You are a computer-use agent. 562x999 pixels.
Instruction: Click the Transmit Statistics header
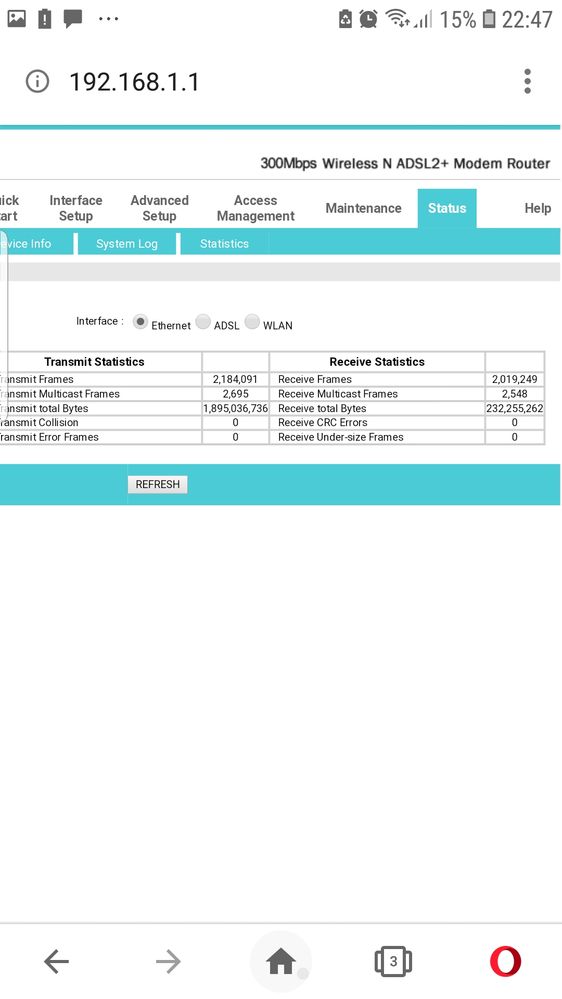click(94, 361)
